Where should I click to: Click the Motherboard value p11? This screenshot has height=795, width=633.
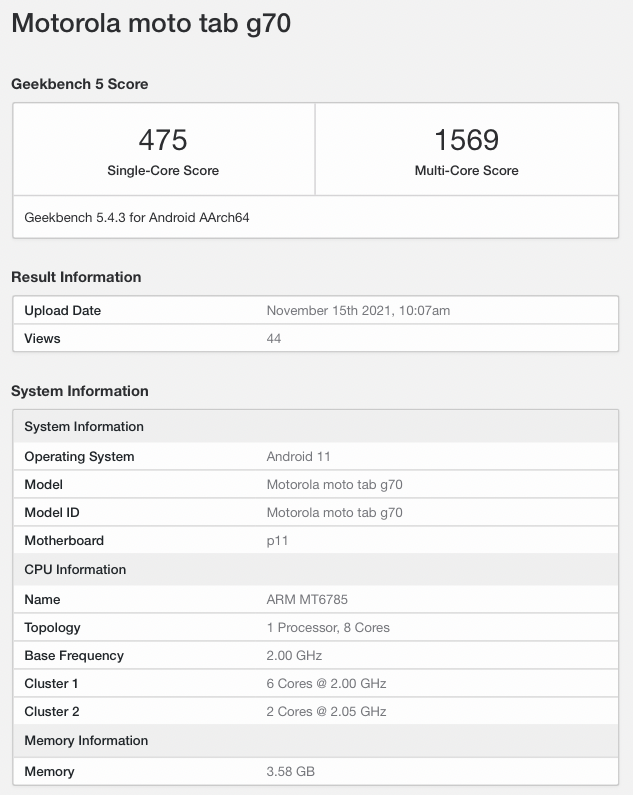276,541
